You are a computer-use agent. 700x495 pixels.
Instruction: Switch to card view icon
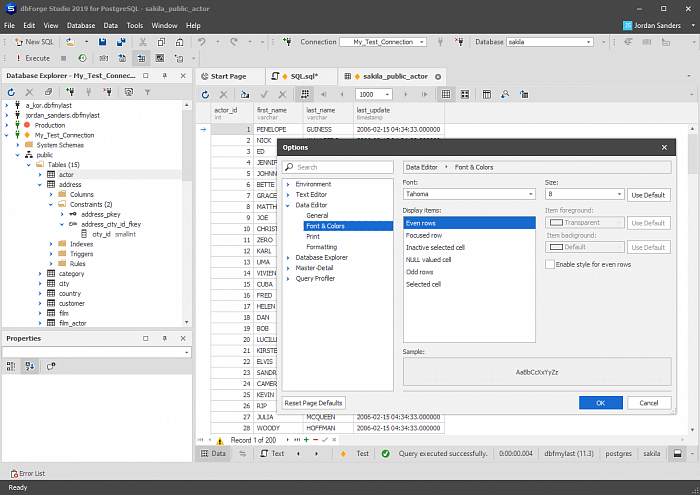(465, 95)
